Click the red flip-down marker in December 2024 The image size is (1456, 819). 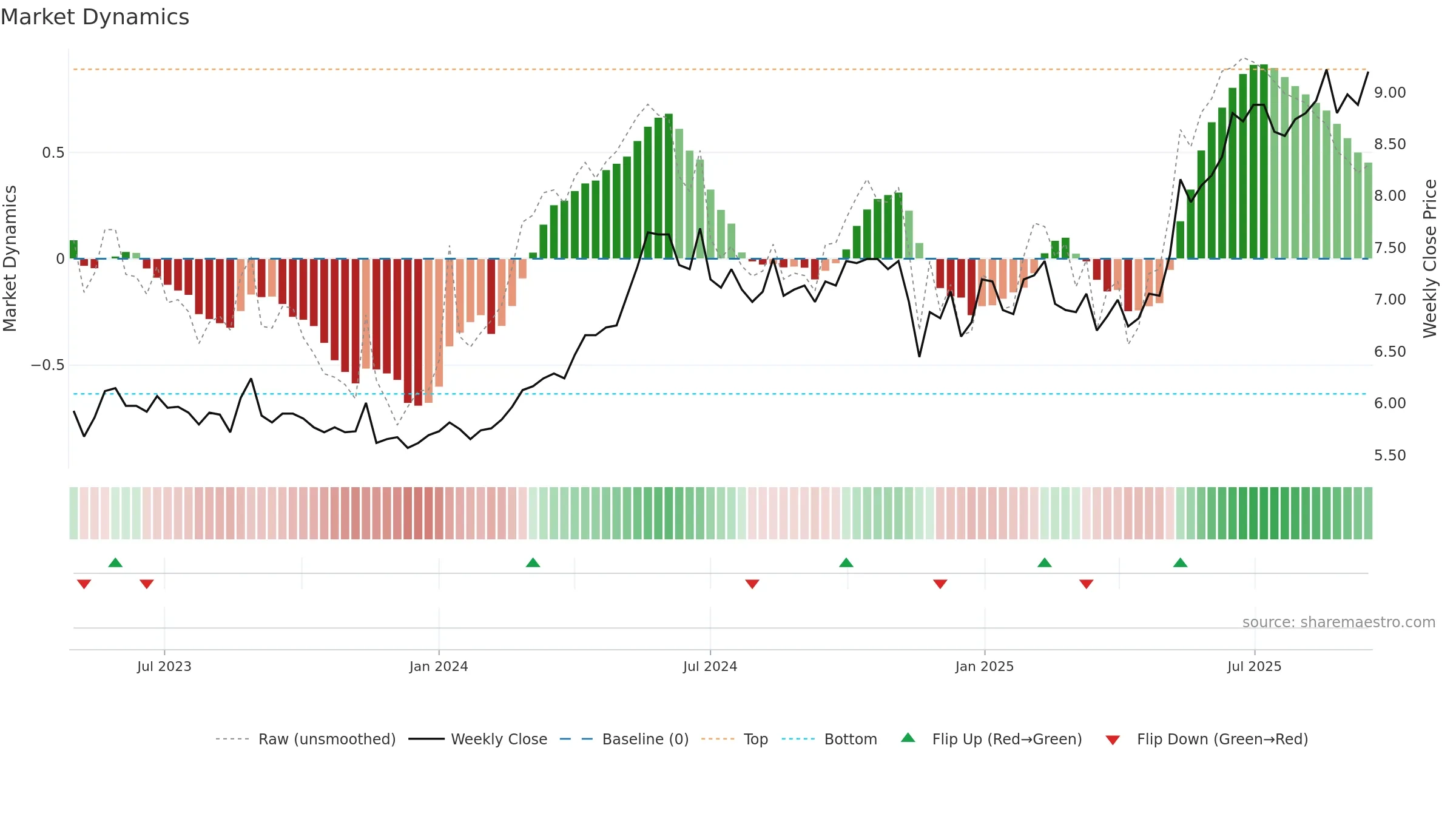click(x=940, y=584)
